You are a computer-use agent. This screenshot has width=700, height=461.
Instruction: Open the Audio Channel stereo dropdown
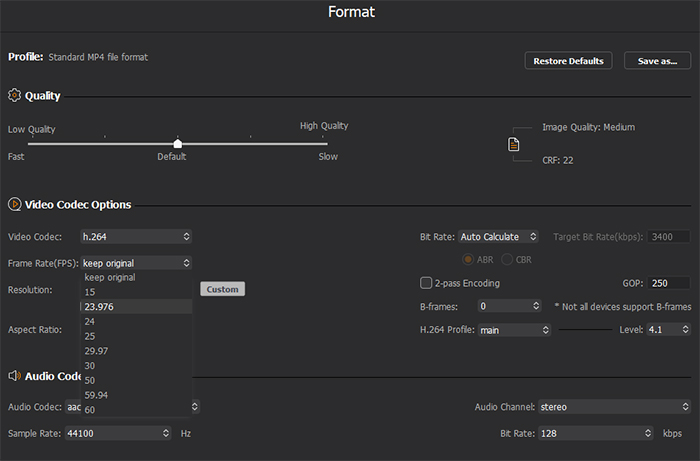click(614, 407)
